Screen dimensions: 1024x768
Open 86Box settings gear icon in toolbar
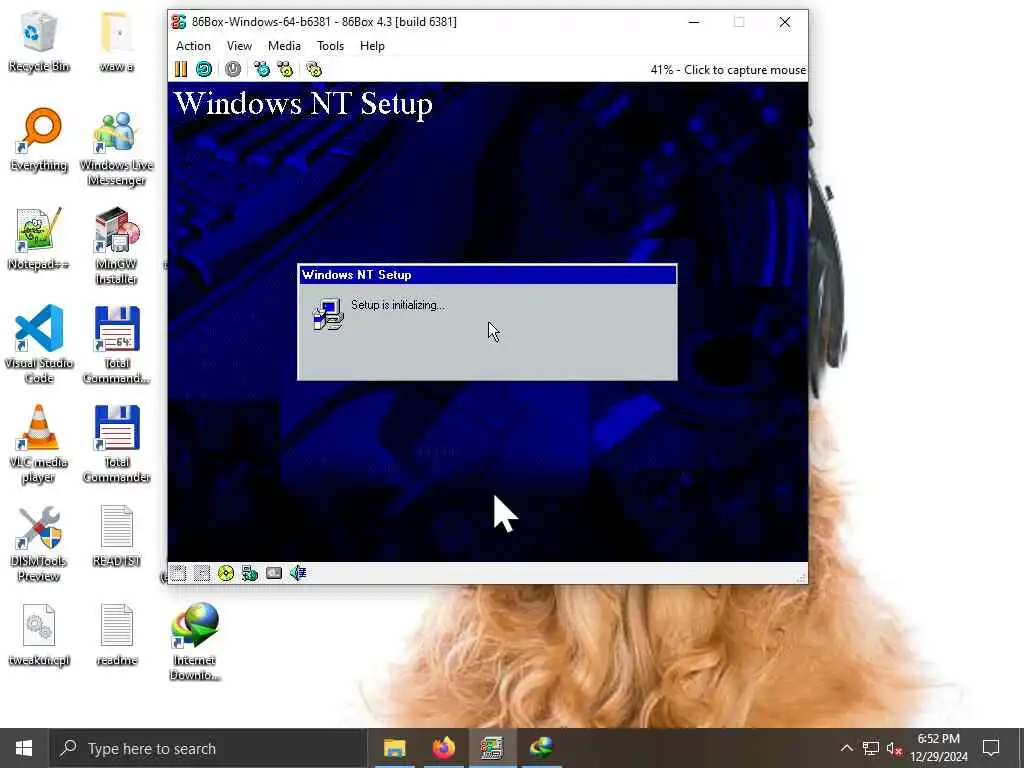[x=314, y=69]
